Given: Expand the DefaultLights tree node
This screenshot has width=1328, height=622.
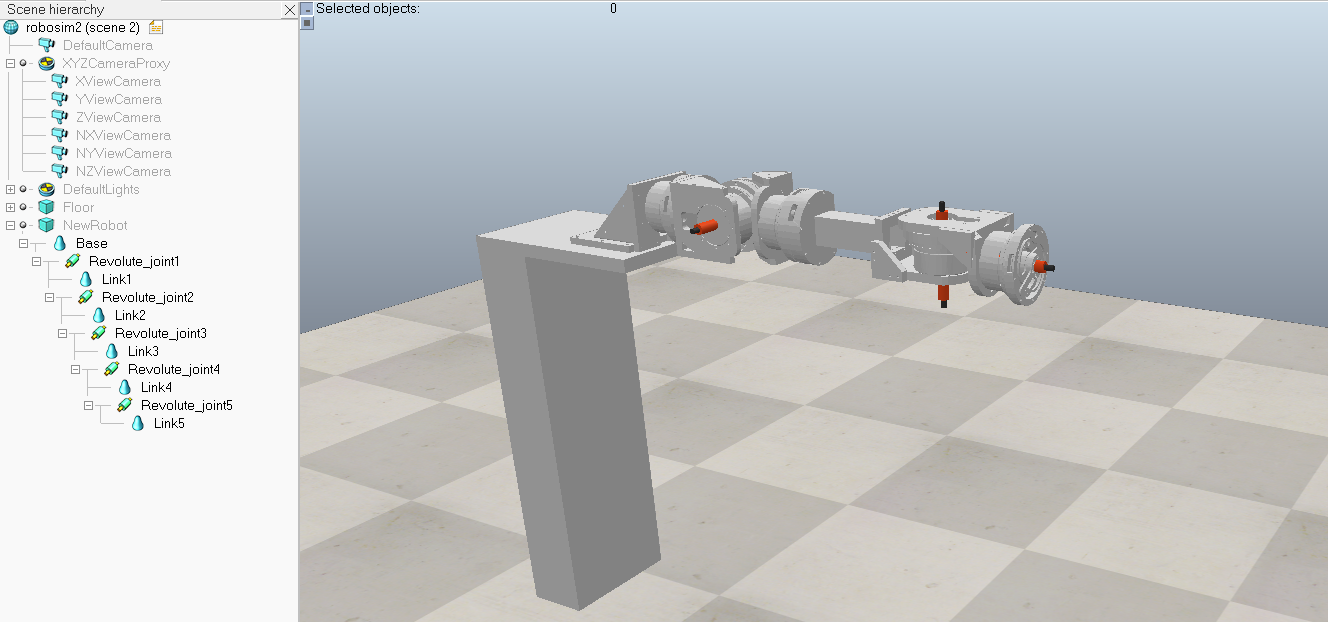Looking at the screenshot, I should coord(10,189).
